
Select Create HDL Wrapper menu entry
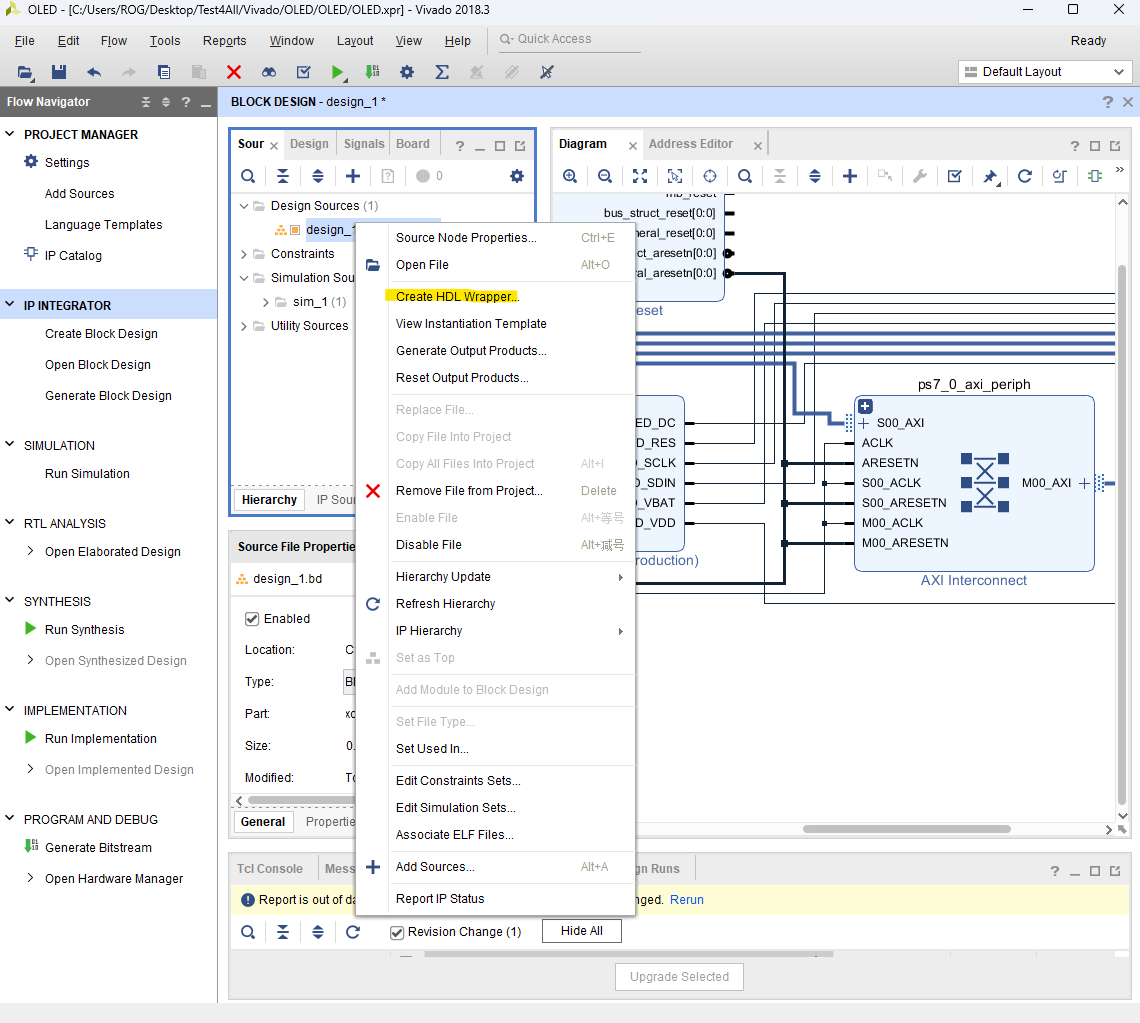457,297
